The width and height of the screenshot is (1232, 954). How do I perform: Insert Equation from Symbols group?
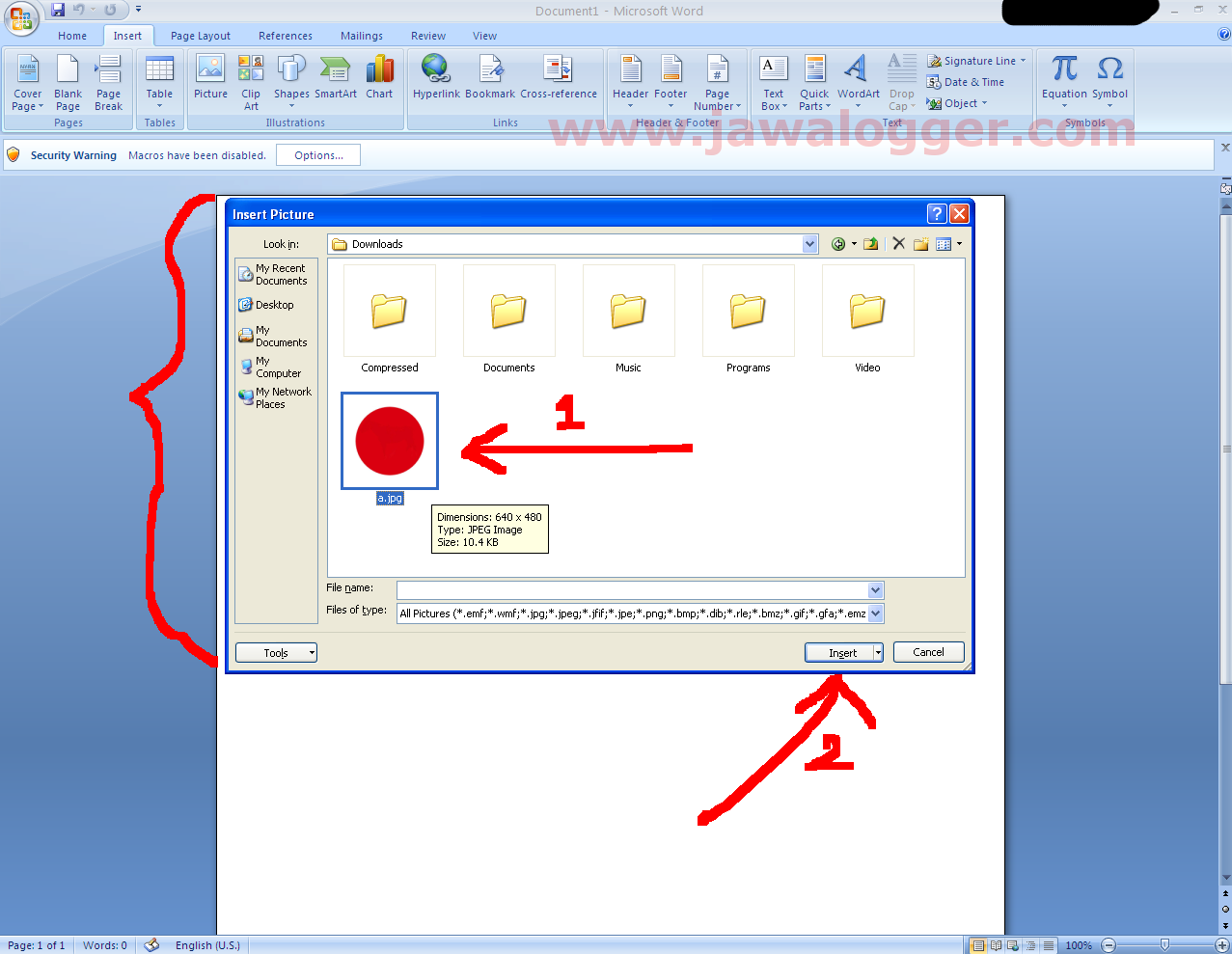[1064, 82]
